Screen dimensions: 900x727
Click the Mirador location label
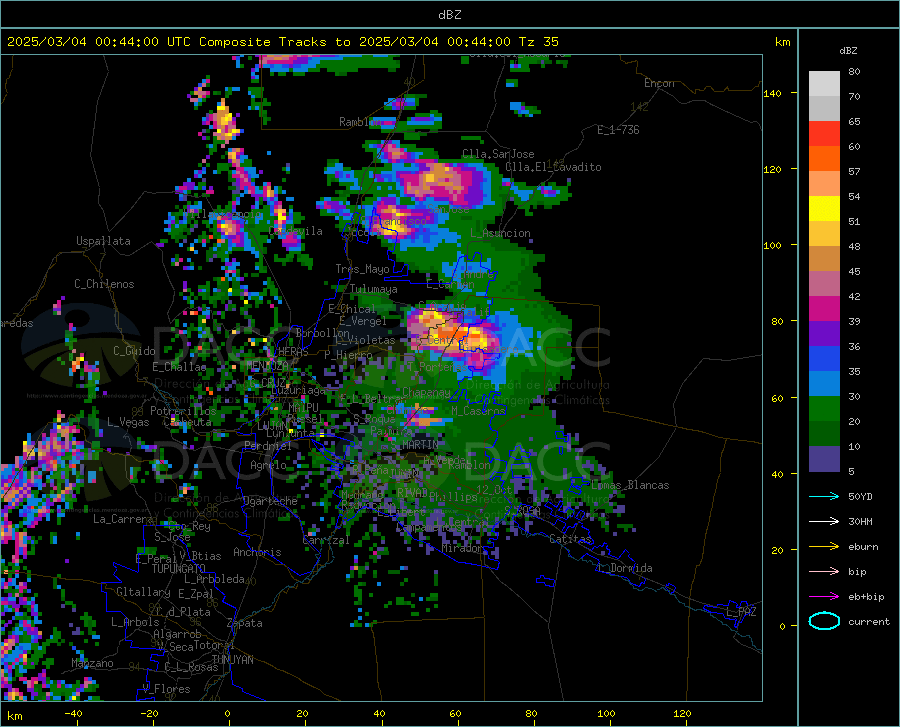[463, 549]
